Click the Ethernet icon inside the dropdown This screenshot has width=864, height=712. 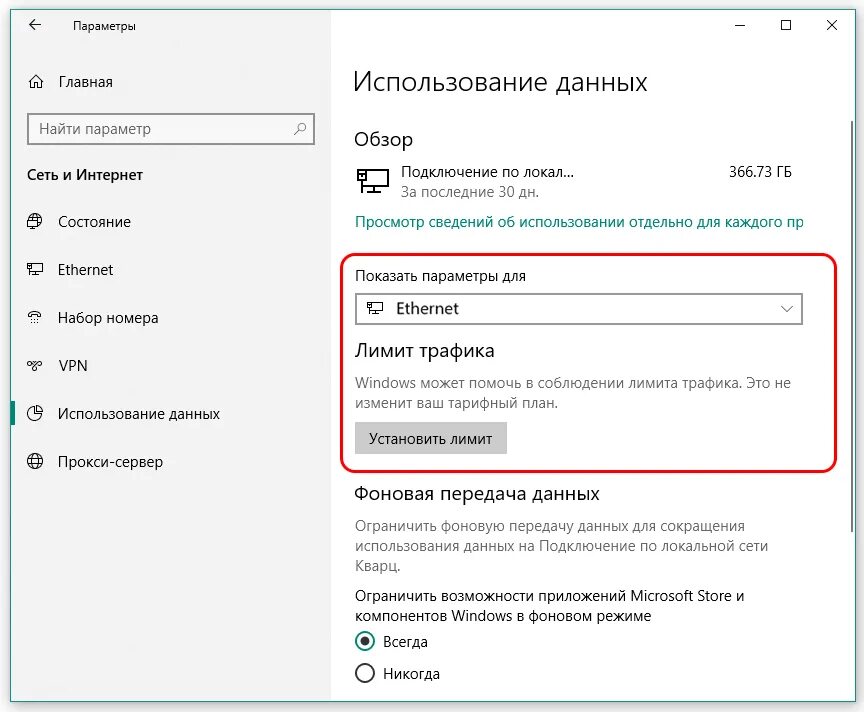(375, 308)
